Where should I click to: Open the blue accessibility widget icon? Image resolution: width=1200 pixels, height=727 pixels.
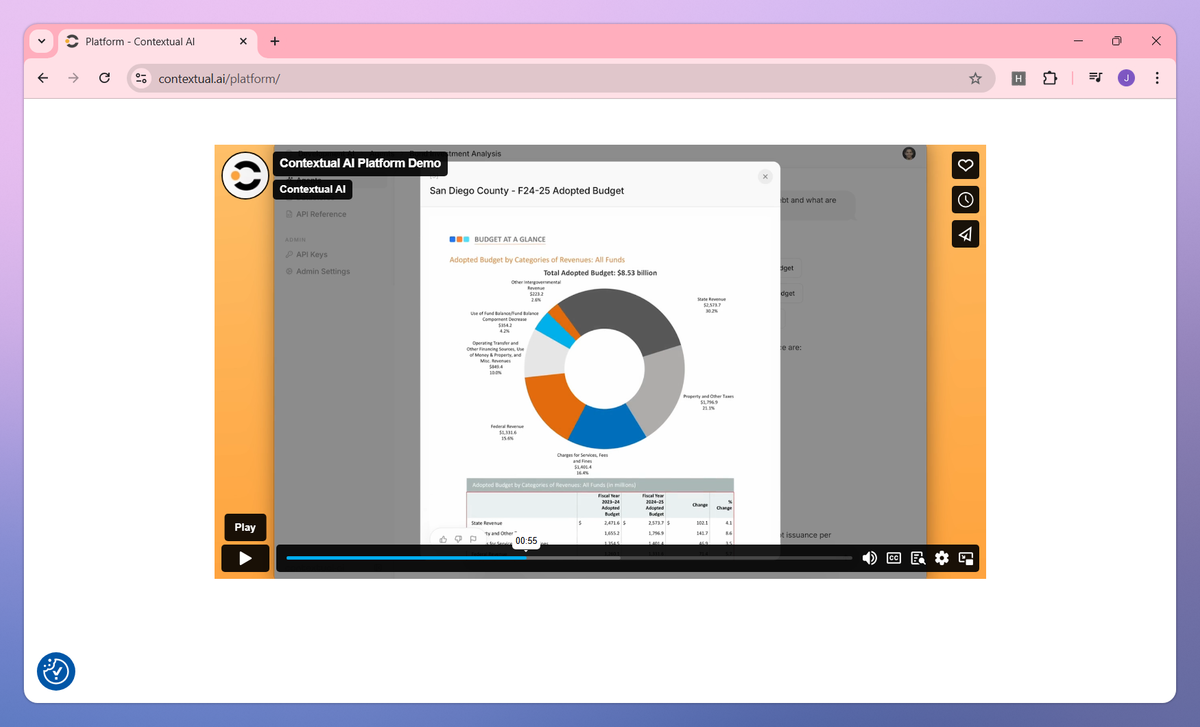click(x=56, y=672)
